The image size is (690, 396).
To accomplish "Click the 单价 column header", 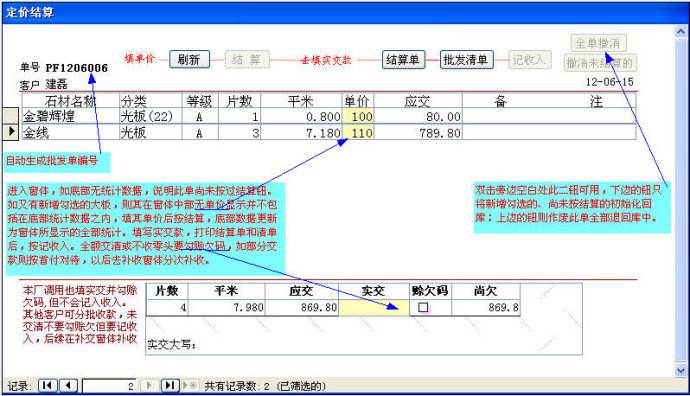I will [358, 101].
